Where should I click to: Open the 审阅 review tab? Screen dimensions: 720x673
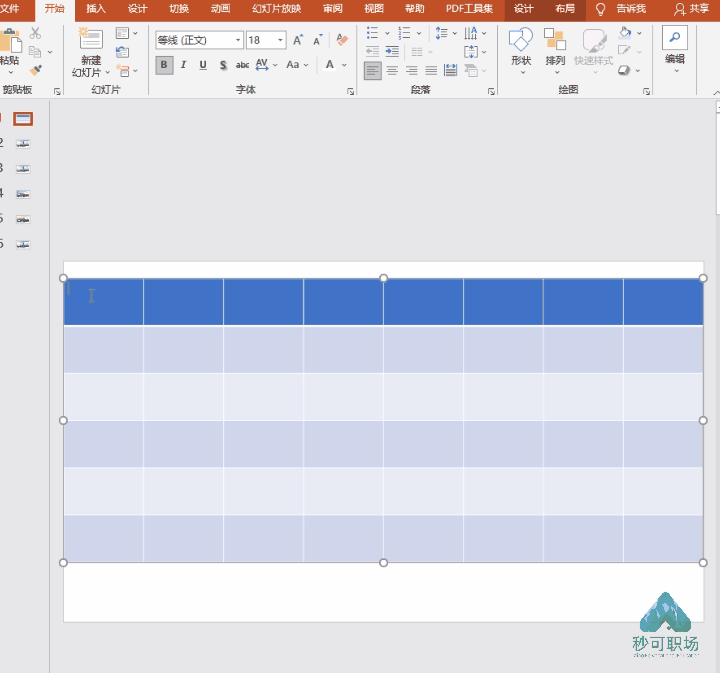pos(333,9)
